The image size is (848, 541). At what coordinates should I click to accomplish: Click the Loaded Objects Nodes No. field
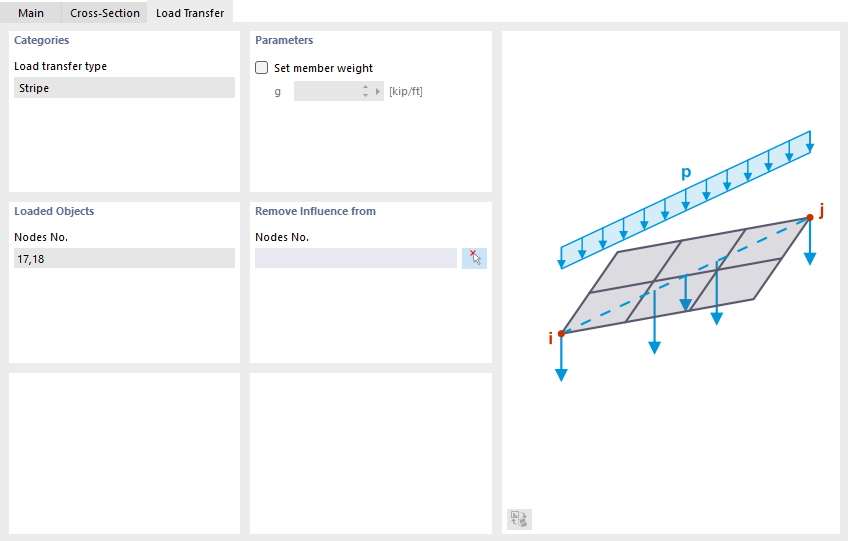coord(124,258)
